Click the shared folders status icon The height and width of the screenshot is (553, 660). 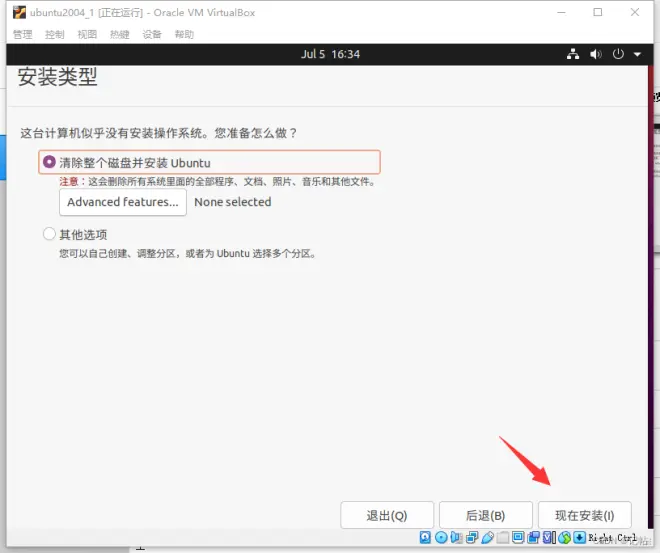[x=503, y=537]
